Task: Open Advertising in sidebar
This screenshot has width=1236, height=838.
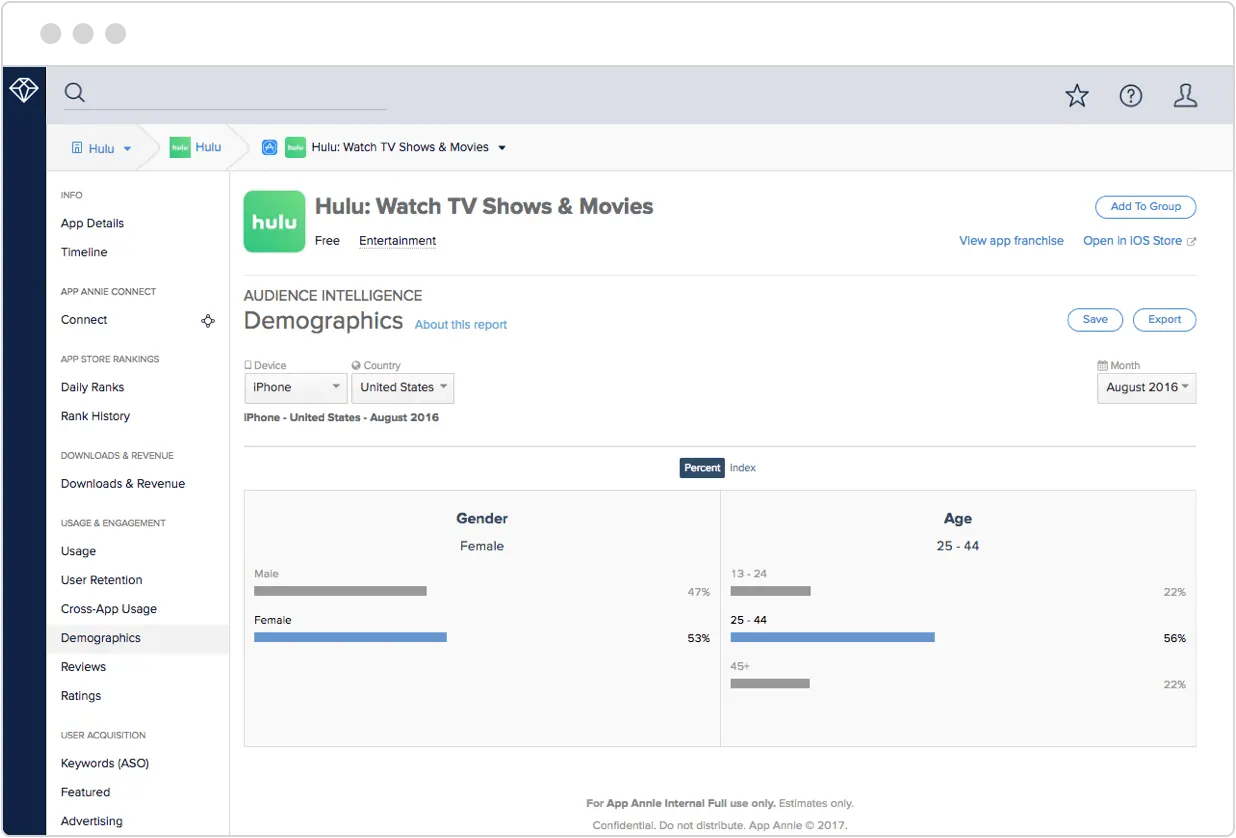Action: [92, 822]
